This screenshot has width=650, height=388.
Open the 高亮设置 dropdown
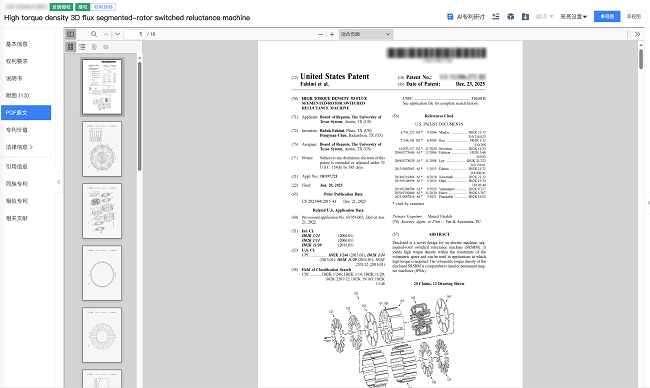click(x=574, y=17)
